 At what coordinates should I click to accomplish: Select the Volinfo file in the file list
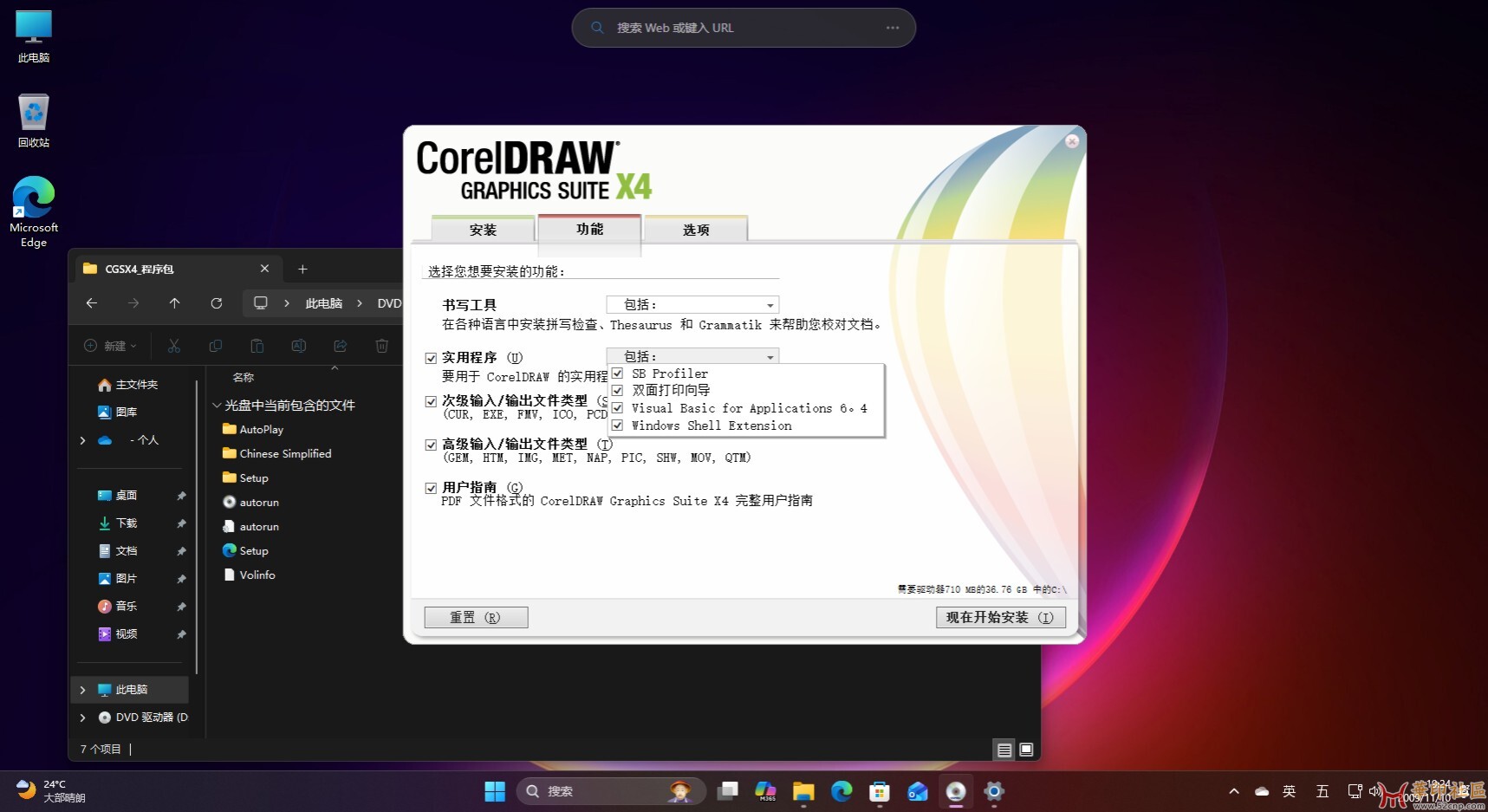pyautogui.click(x=257, y=575)
